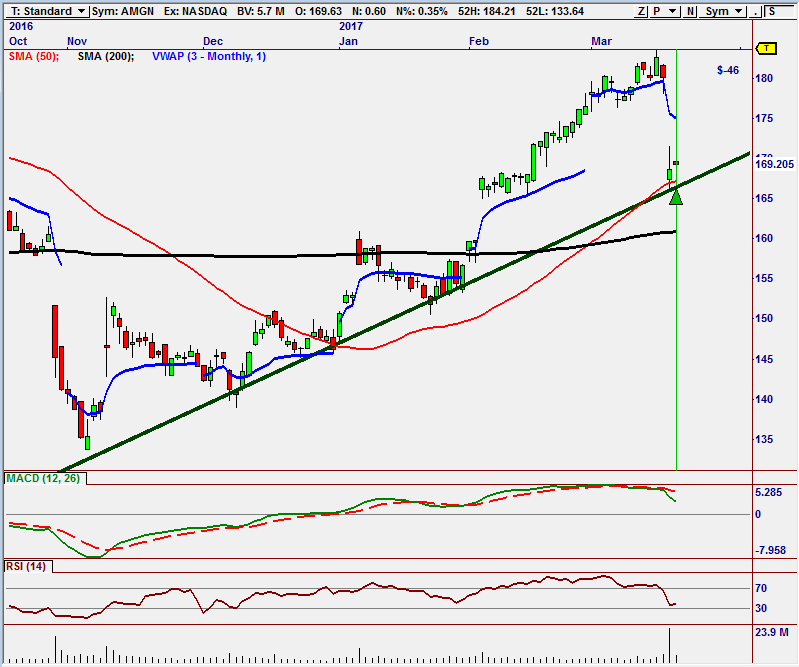The image size is (799, 667).
Task: Click the 5.285 MACD scale value
Action: point(768,493)
